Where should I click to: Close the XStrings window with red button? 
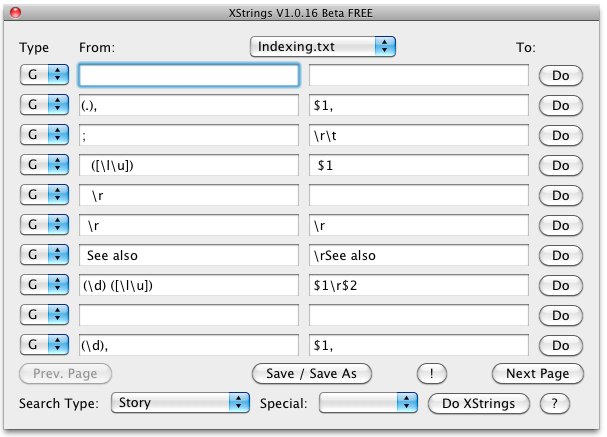[15, 13]
